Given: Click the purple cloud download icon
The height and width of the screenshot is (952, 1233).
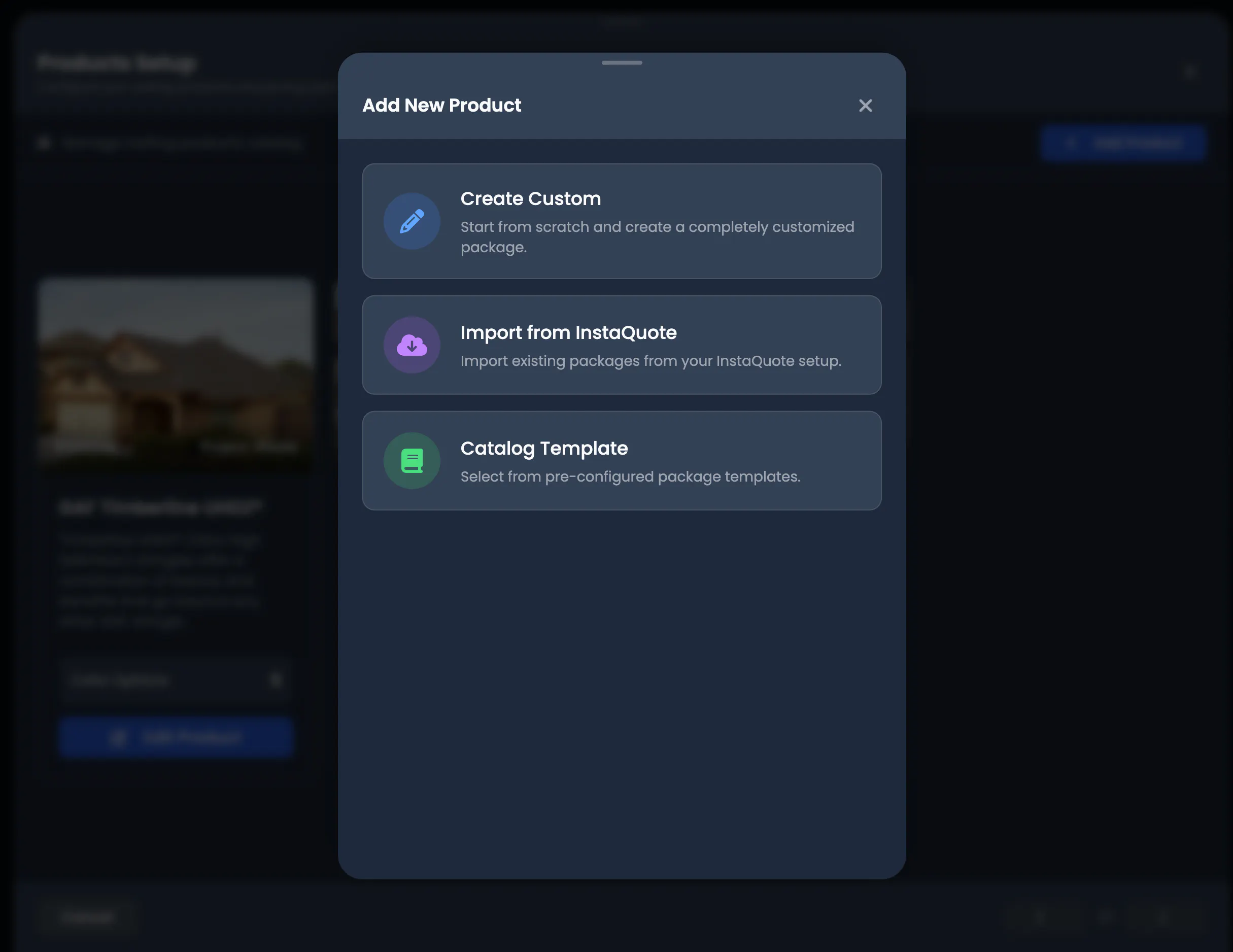Looking at the screenshot, I should coord(412,345).
